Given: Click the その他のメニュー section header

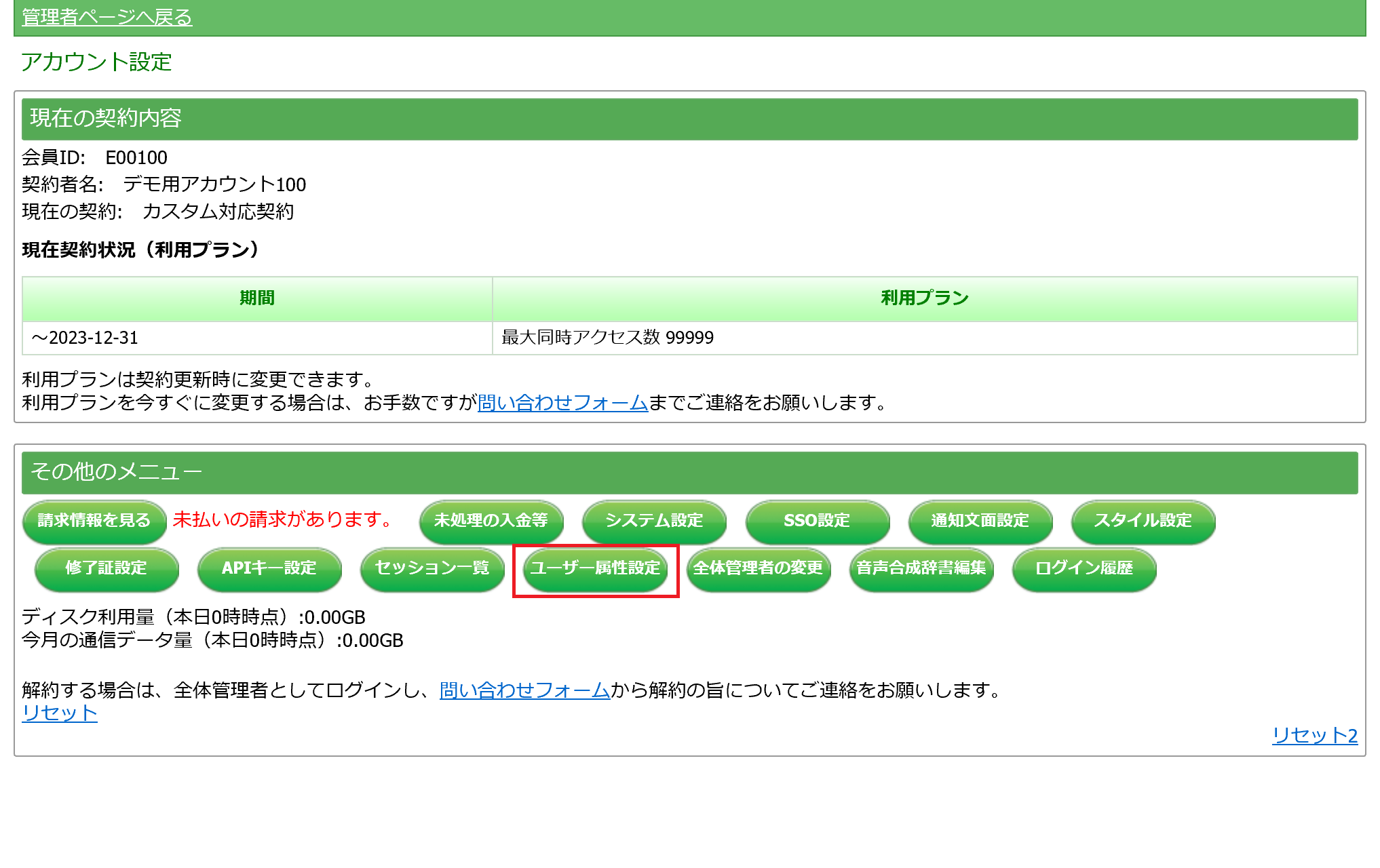Looking at the screenshot, I should [x=690, y=472].
